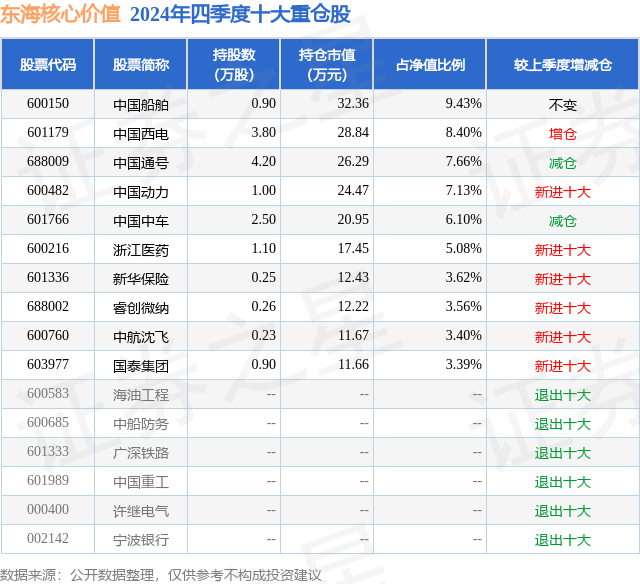Click 新进十大 status for 浙江医药
The height and width of the screenshot is (584, 640).
[563, 250]
